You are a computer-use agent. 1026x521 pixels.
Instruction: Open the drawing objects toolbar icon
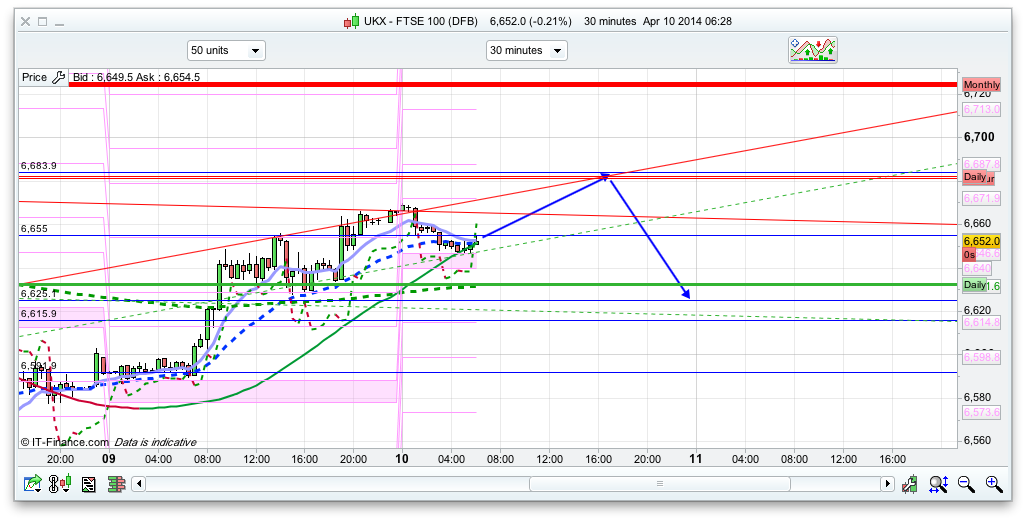[x=812, y=50]
